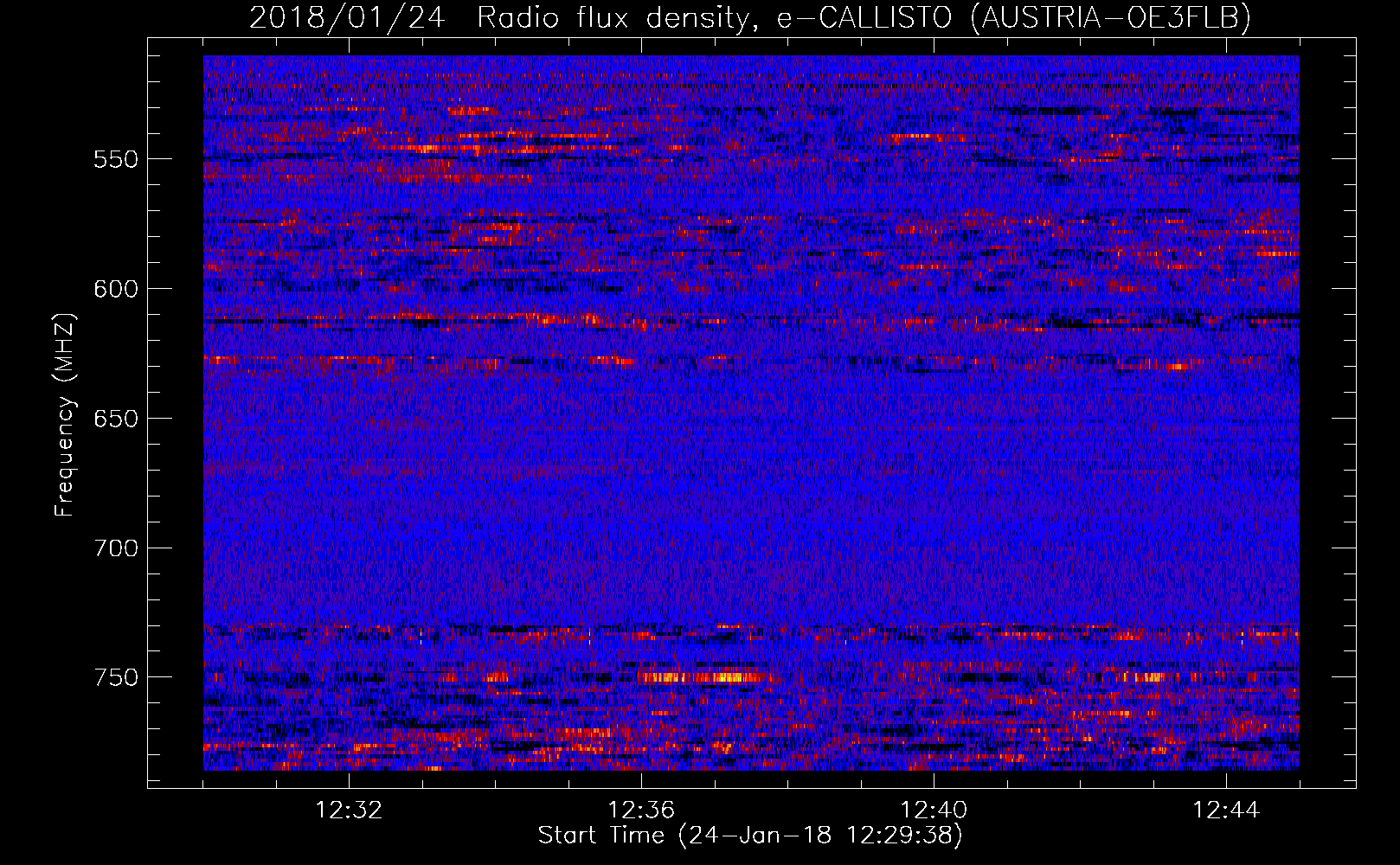Click the 'Start Time (24-Jan-18 12:29:38)' label
1400x865 pixels.
(x=750, y=836)
